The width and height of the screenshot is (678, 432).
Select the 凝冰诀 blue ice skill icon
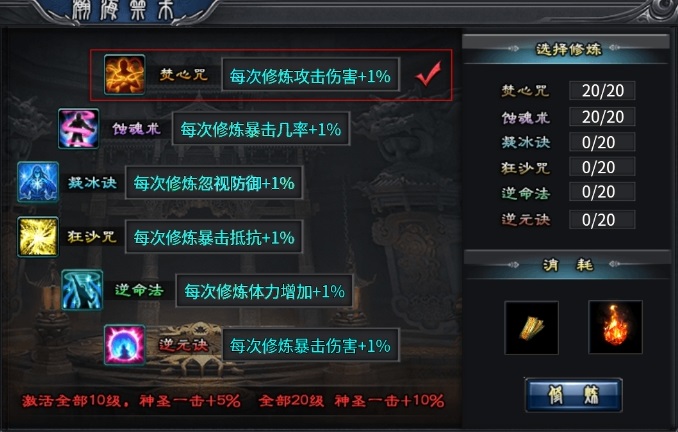[x=38, y=182]
